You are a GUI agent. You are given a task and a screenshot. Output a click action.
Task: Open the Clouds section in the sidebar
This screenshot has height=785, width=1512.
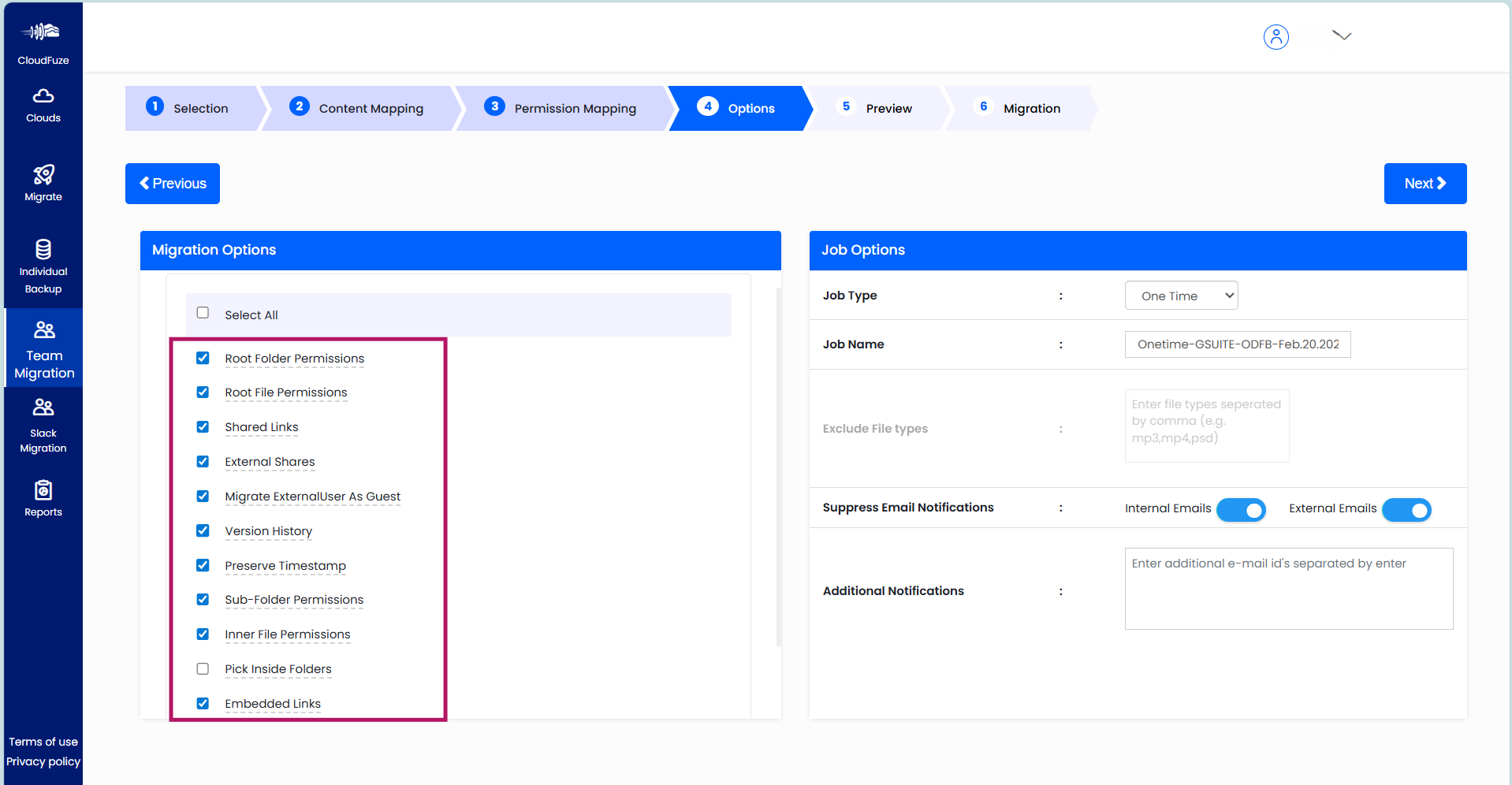point(43,105)
